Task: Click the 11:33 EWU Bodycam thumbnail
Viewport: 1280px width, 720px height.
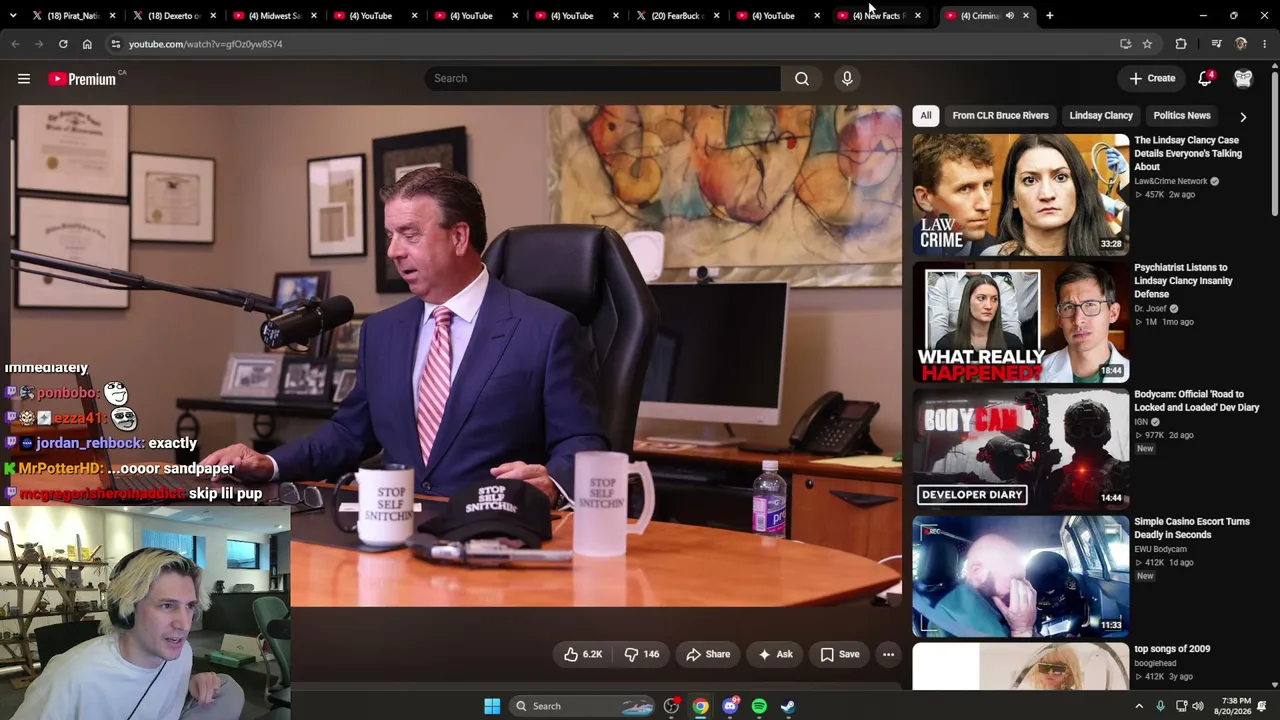Action: [1020, 576]
